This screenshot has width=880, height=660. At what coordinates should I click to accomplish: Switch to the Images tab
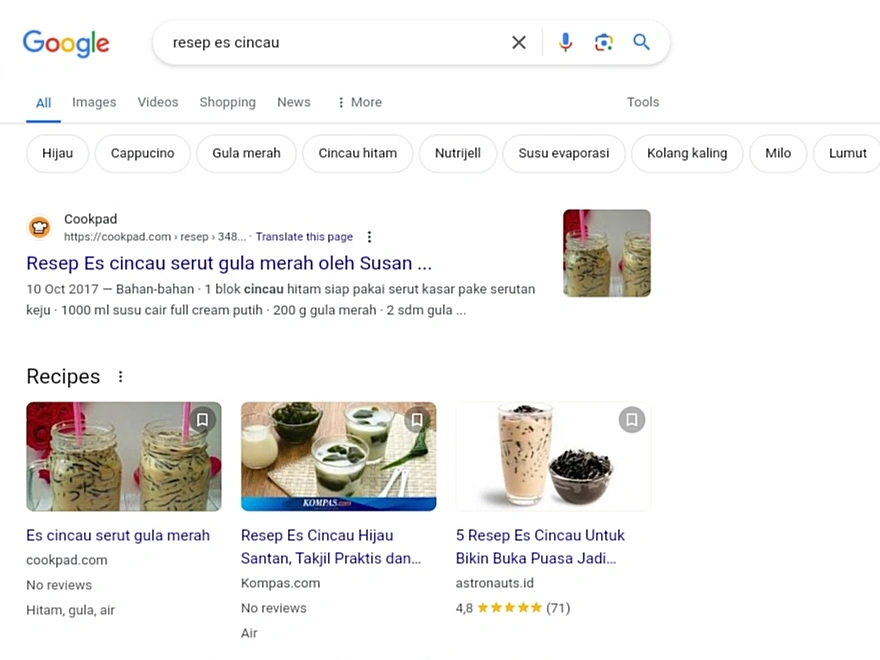coord(94,102)
